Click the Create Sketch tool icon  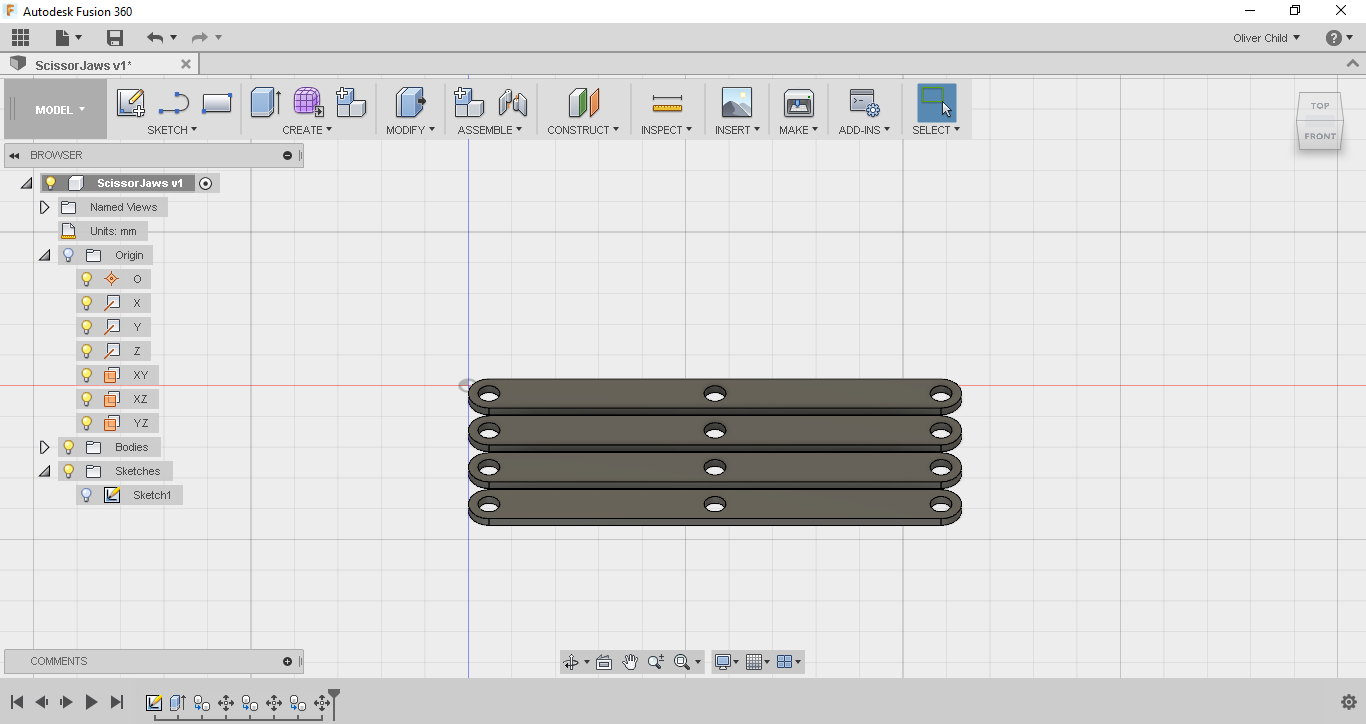pyautogui.click(x=131, y=103)
